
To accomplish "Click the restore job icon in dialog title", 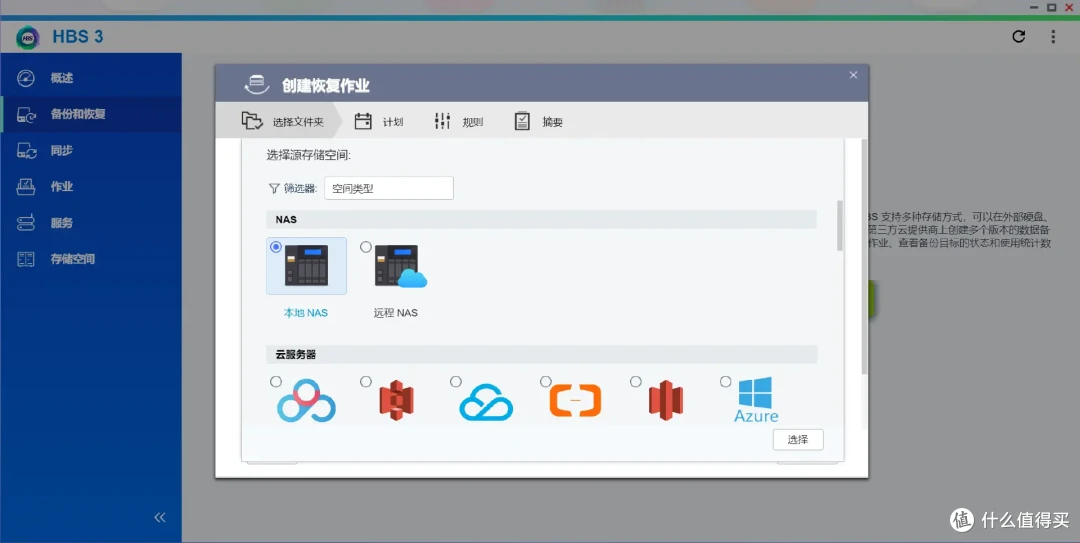I will click(257, 85).
